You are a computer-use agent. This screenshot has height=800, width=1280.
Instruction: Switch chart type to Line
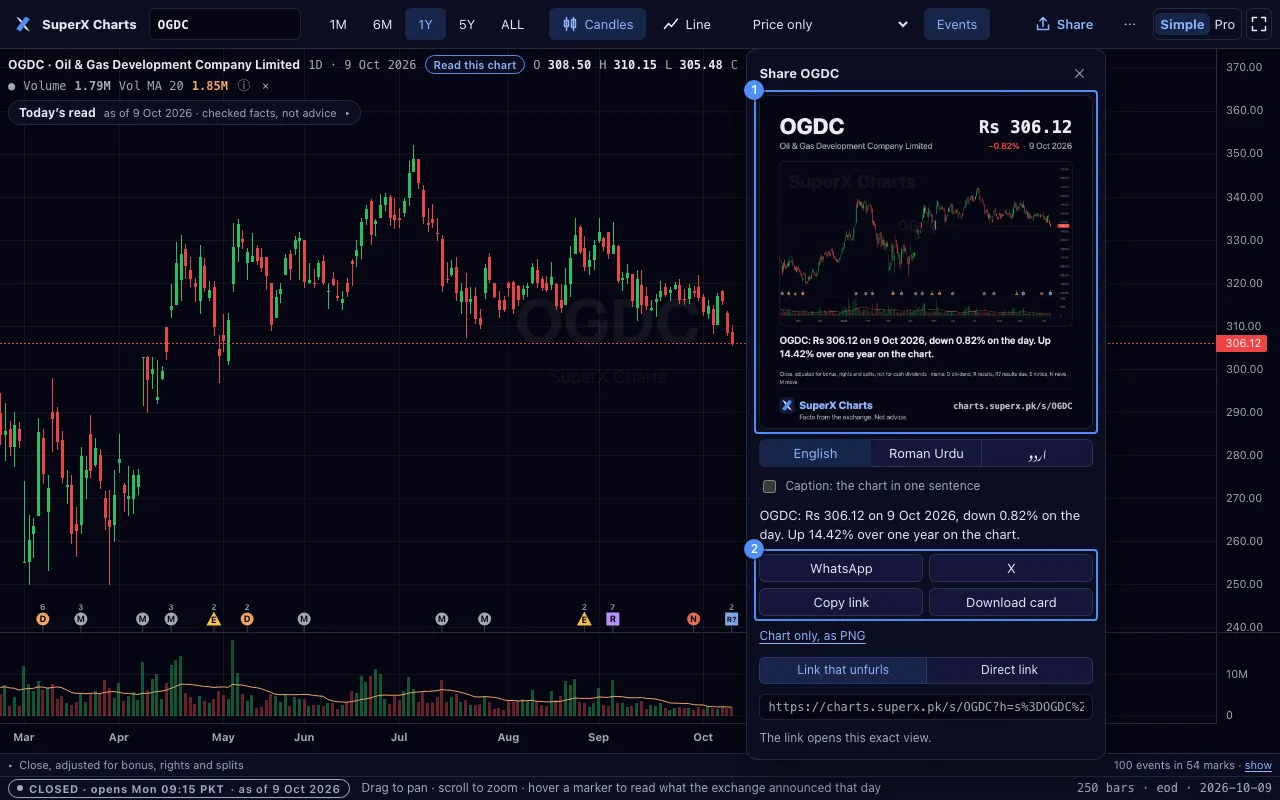[x=687, y=24]
